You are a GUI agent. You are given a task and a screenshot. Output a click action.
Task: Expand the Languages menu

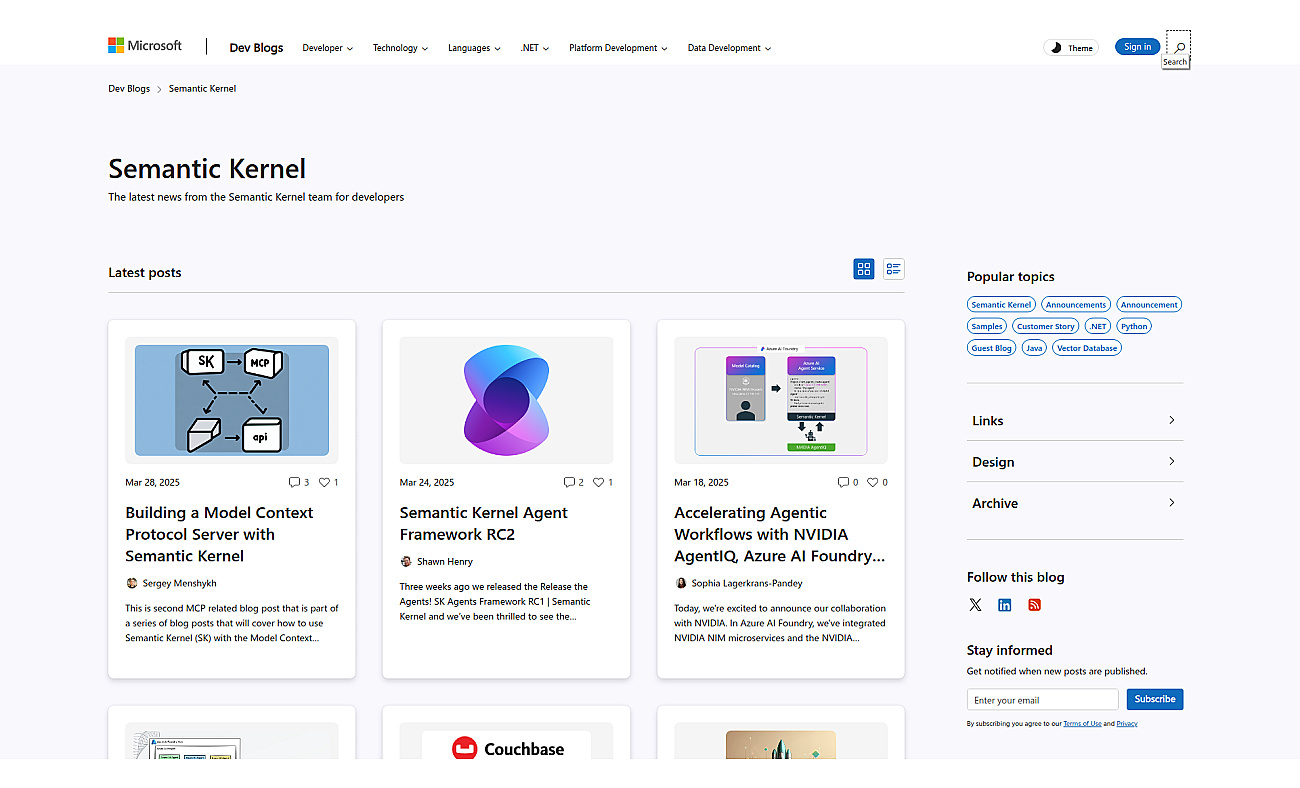point(474,48)
